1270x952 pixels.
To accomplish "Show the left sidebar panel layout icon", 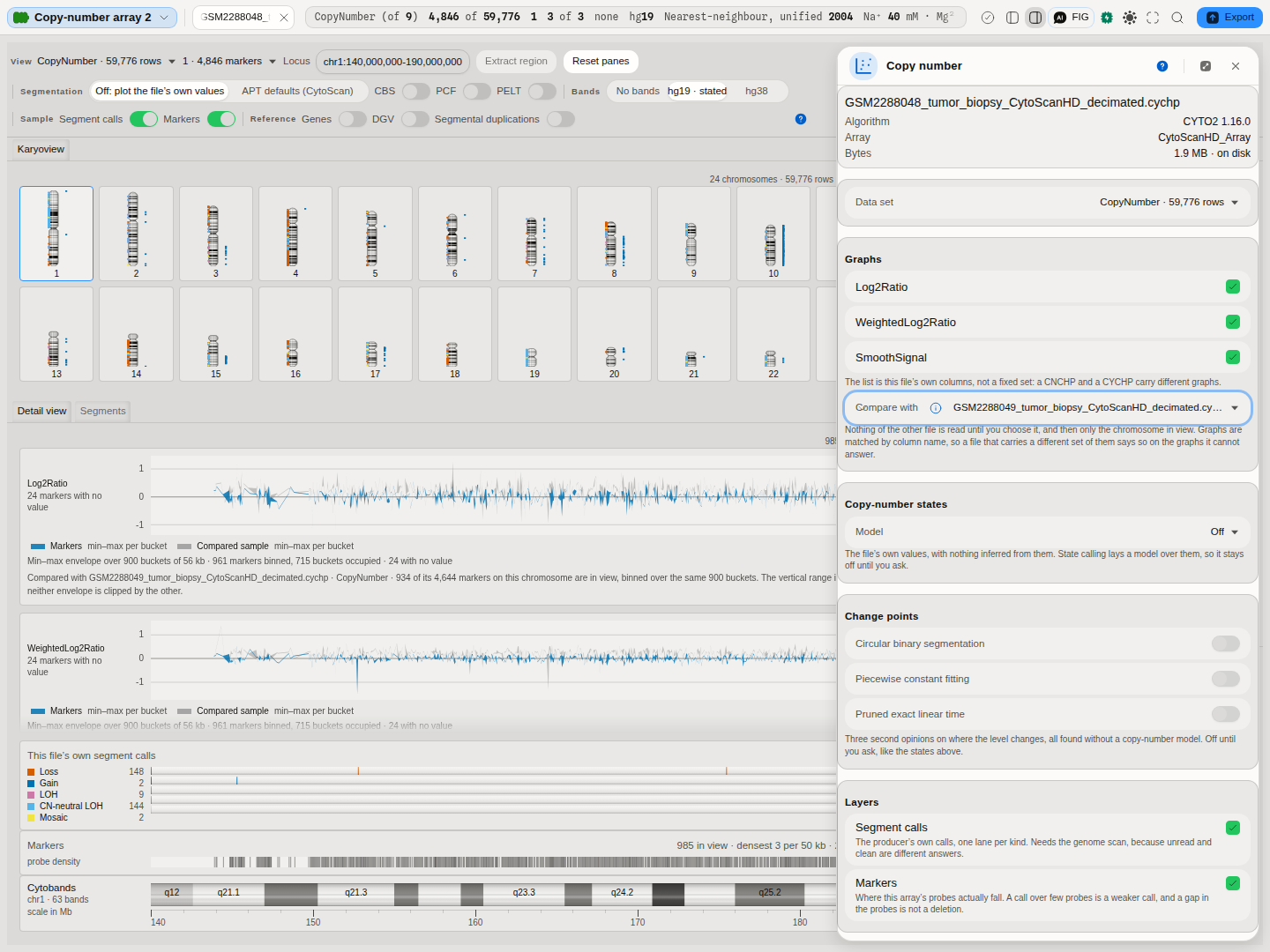I will click(1012, 18).
